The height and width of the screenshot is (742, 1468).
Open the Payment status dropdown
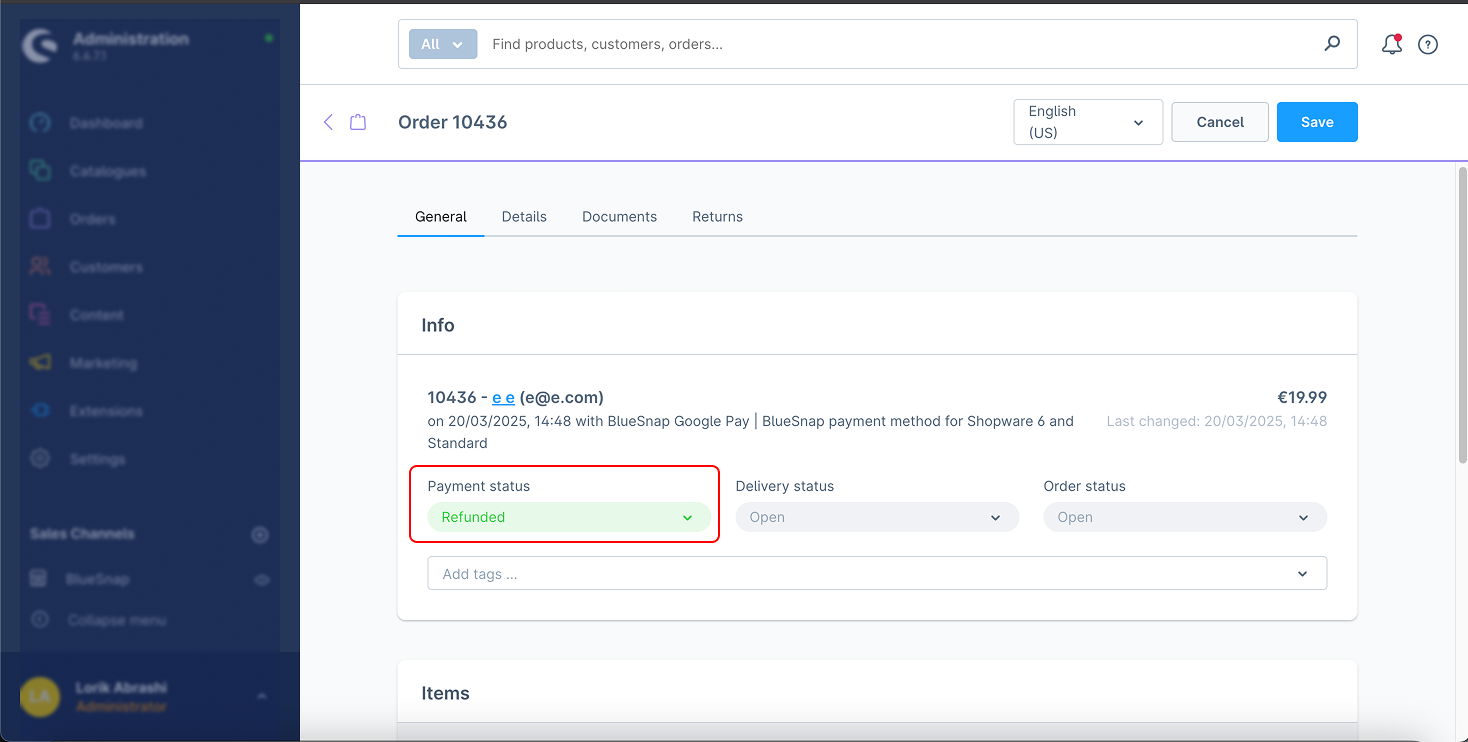568,517
